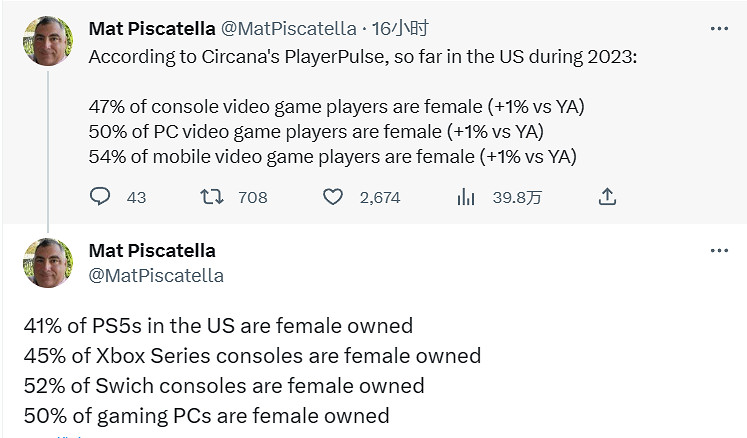This screenshot has height=438, width=747.
Task: Open more options on the second tweet
Action: 719,250
